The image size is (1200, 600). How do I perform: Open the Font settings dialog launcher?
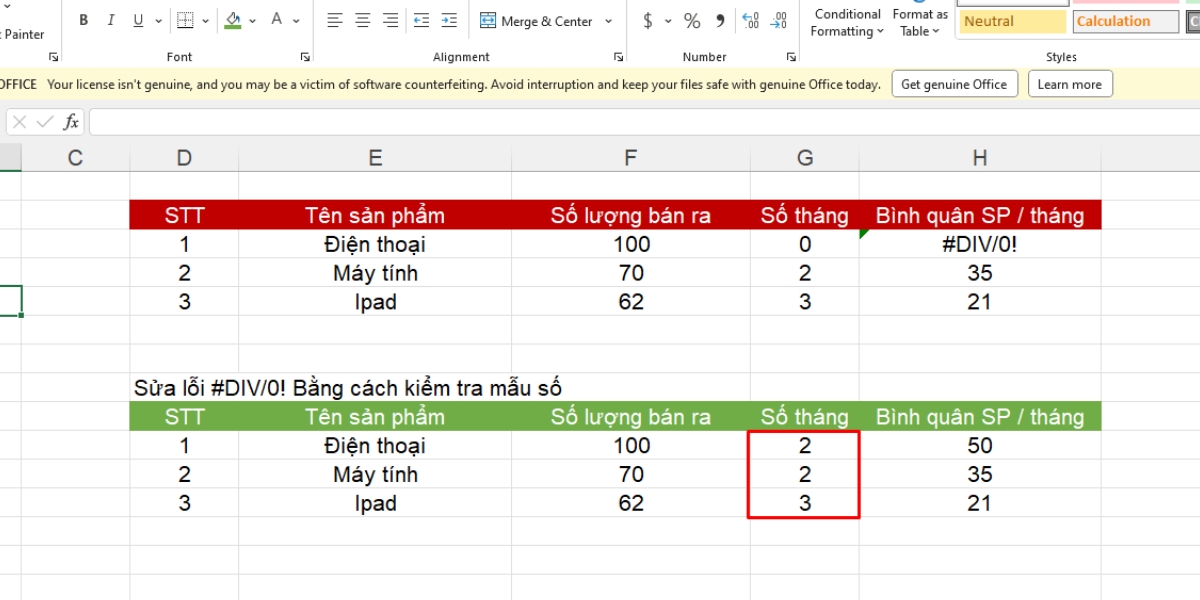tap(305, 57)
